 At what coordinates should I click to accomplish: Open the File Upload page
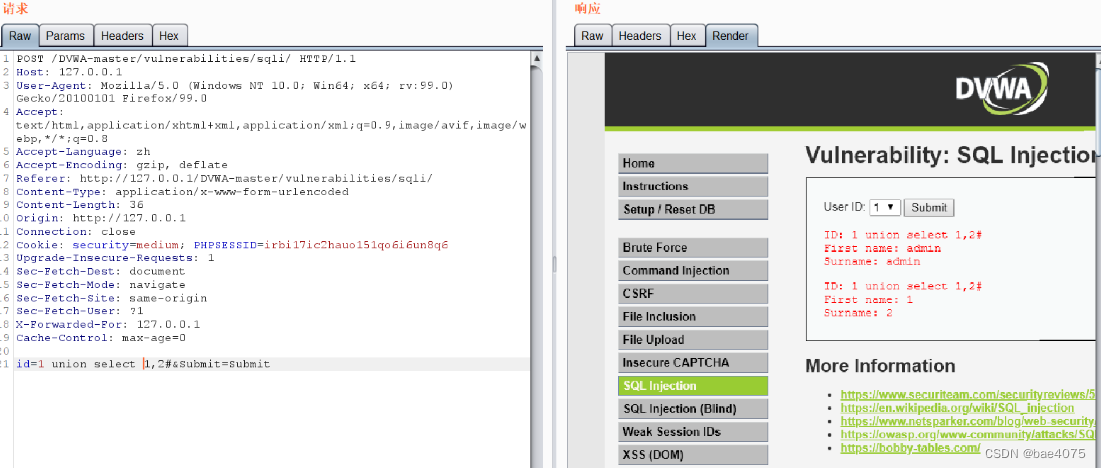click(693, 340)
